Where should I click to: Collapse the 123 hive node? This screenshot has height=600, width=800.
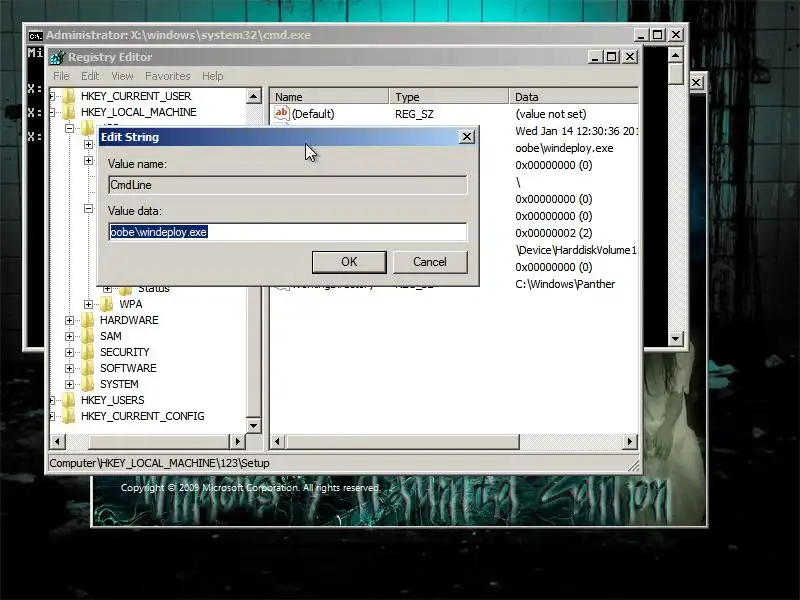tap(69, 128)
